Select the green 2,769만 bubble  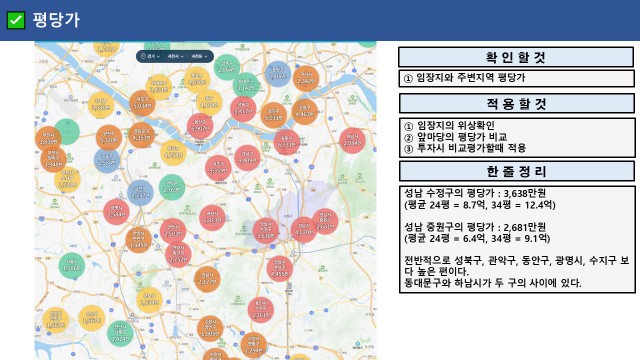[172, 187]
